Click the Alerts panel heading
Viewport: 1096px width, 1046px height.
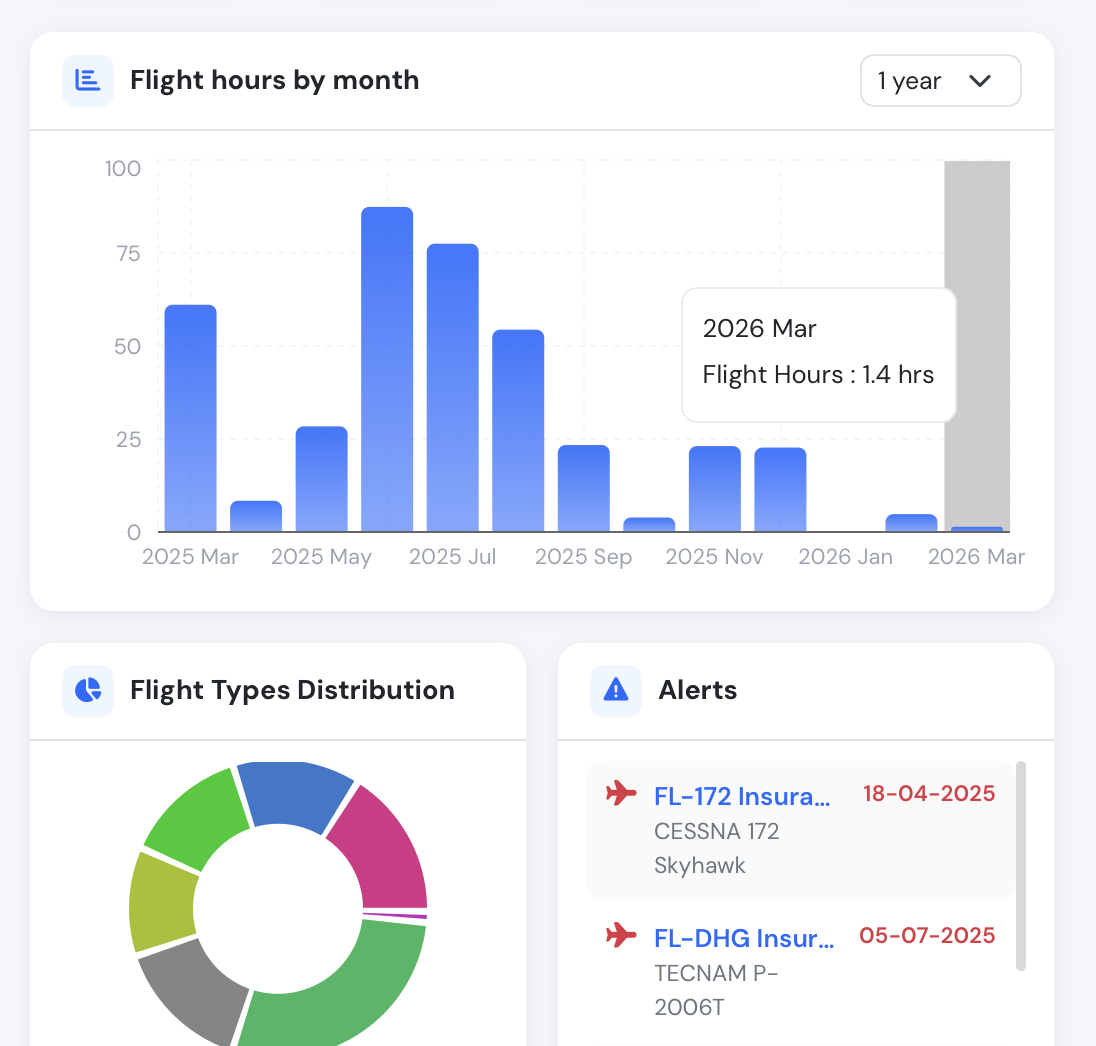point(698,690)
